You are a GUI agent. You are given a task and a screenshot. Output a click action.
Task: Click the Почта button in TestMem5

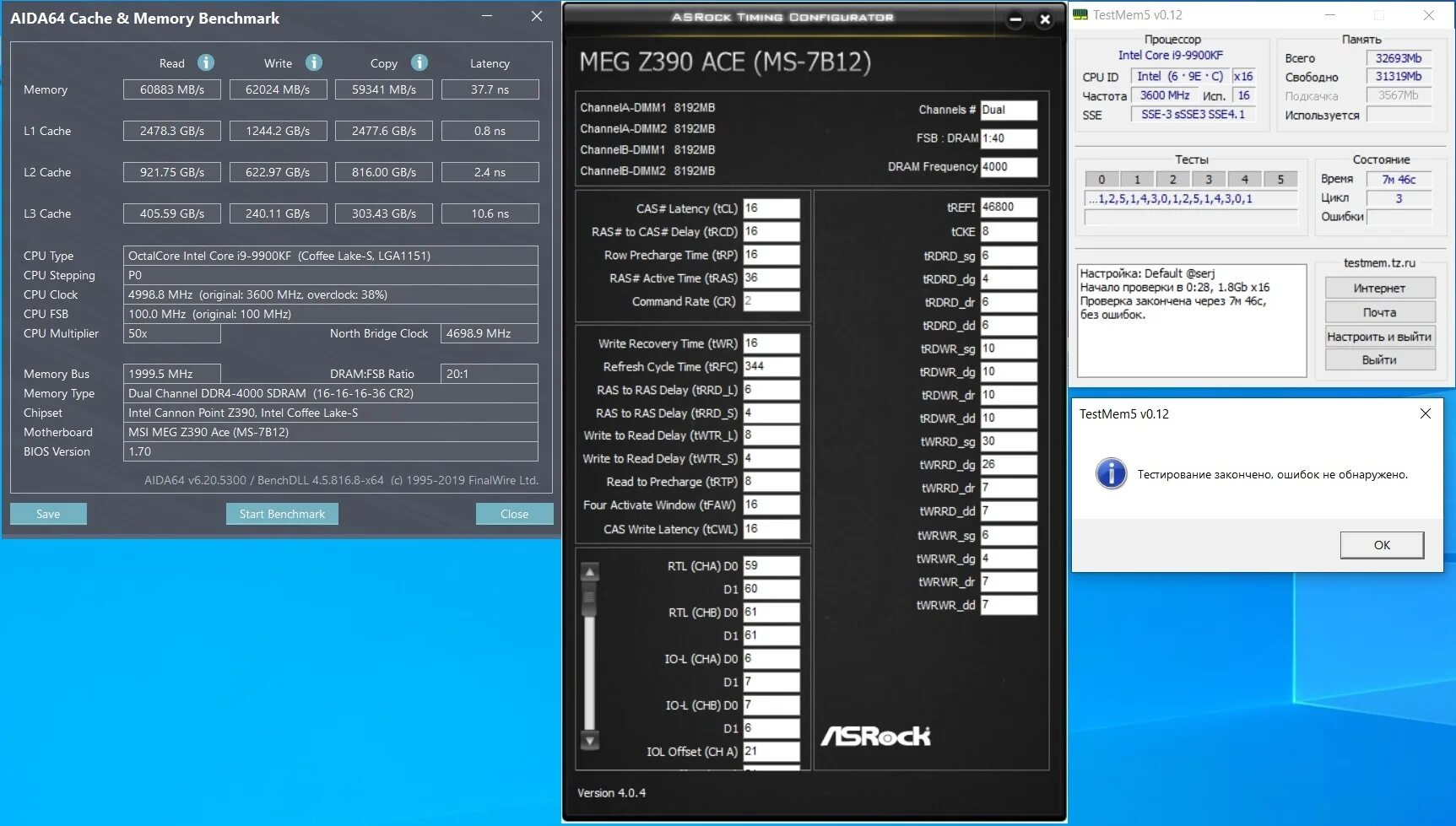1380,312
